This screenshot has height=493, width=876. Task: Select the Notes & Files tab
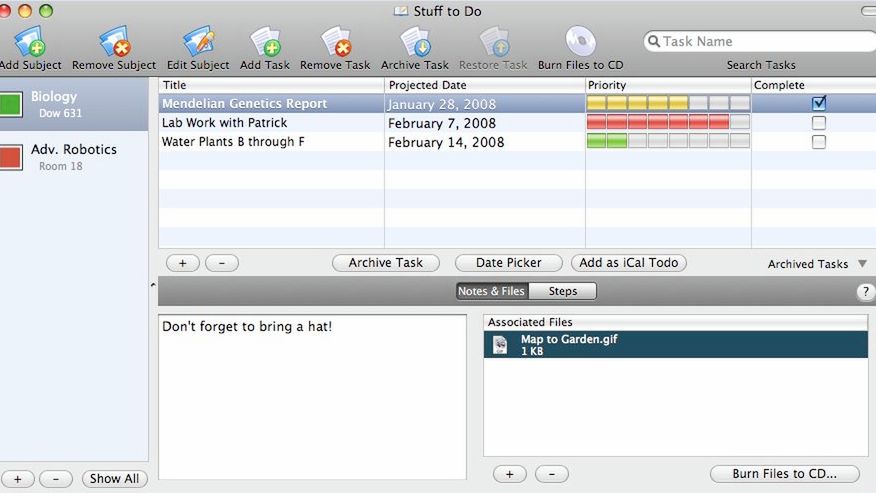[491, 291]
